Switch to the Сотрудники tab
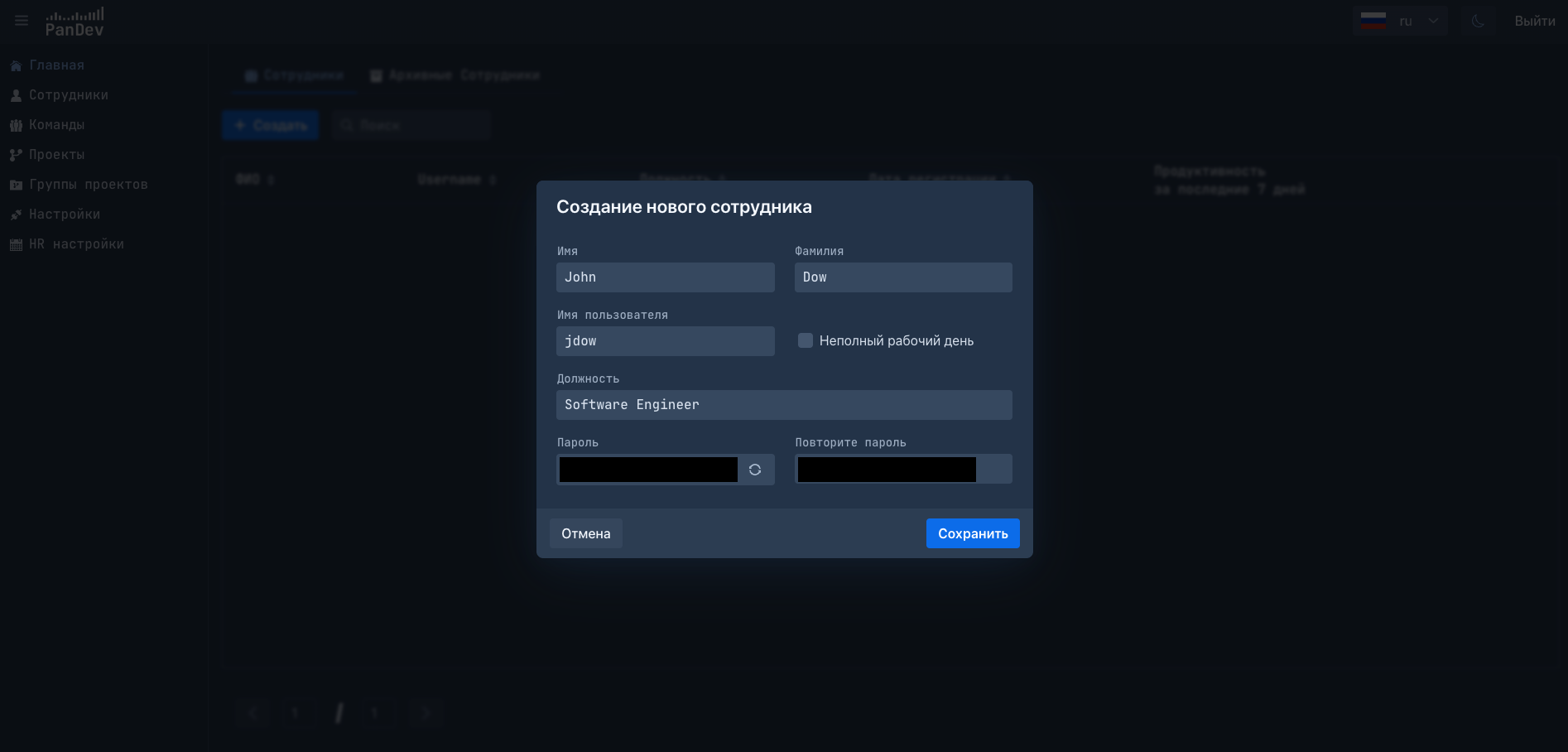Image resolution: width=1568 pixels, height=752 pixels. pyautogui.click(x=294, y=75)
